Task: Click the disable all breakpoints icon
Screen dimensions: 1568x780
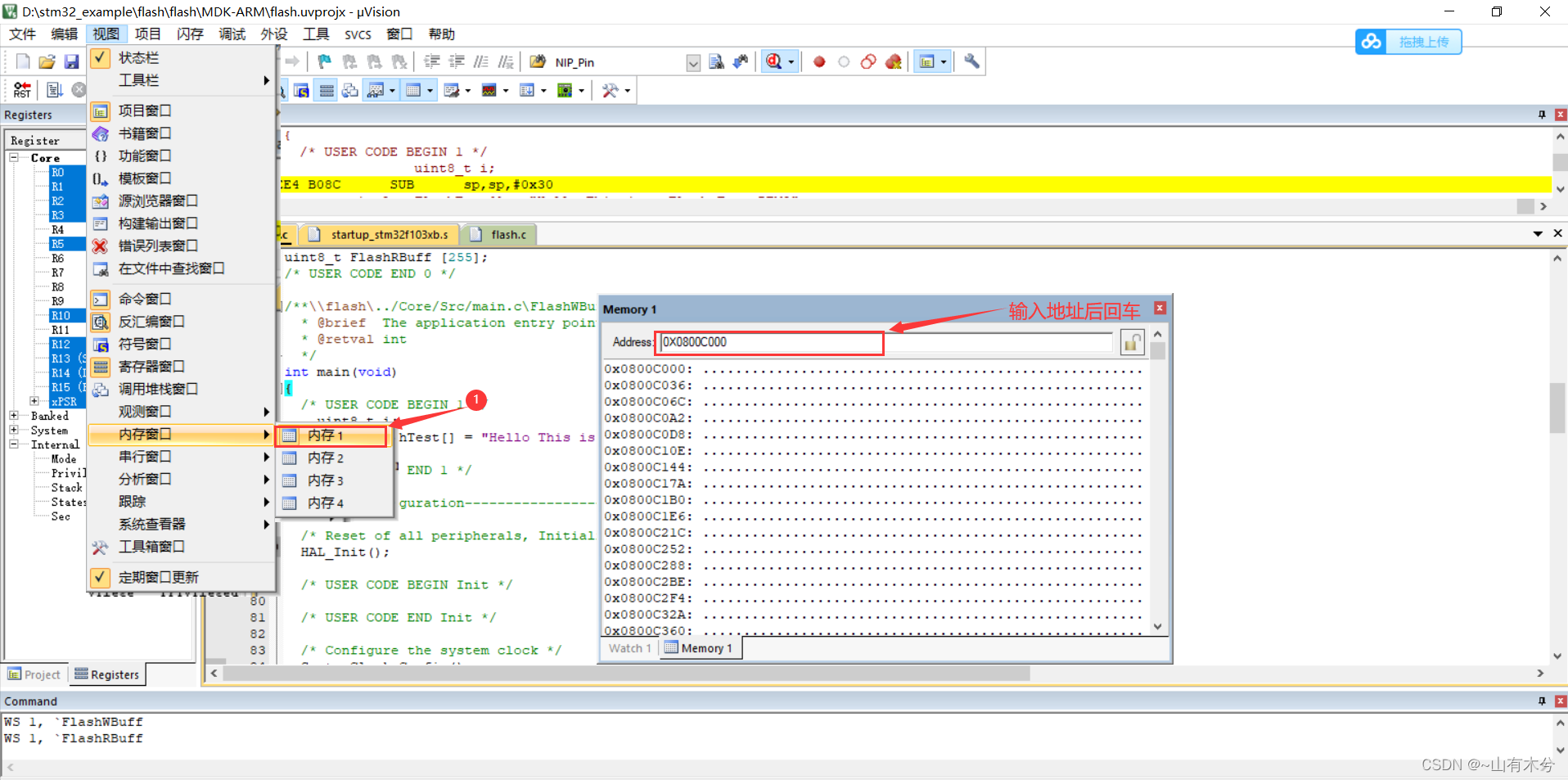Action: pyautogui.click(x=868, y=61)
